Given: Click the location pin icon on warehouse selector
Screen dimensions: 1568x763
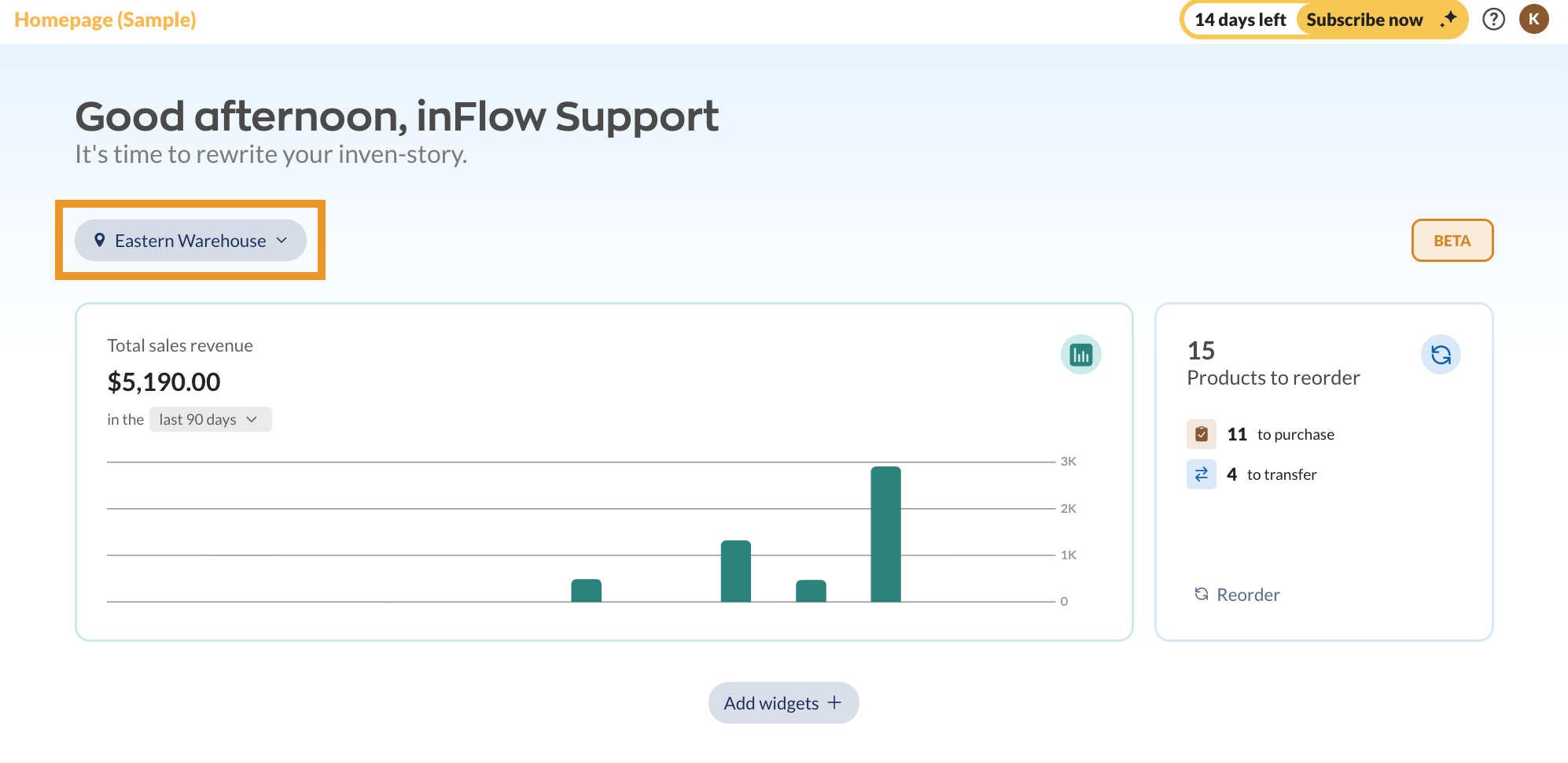Looking at the screenshot, I should [x=100, y=240].
